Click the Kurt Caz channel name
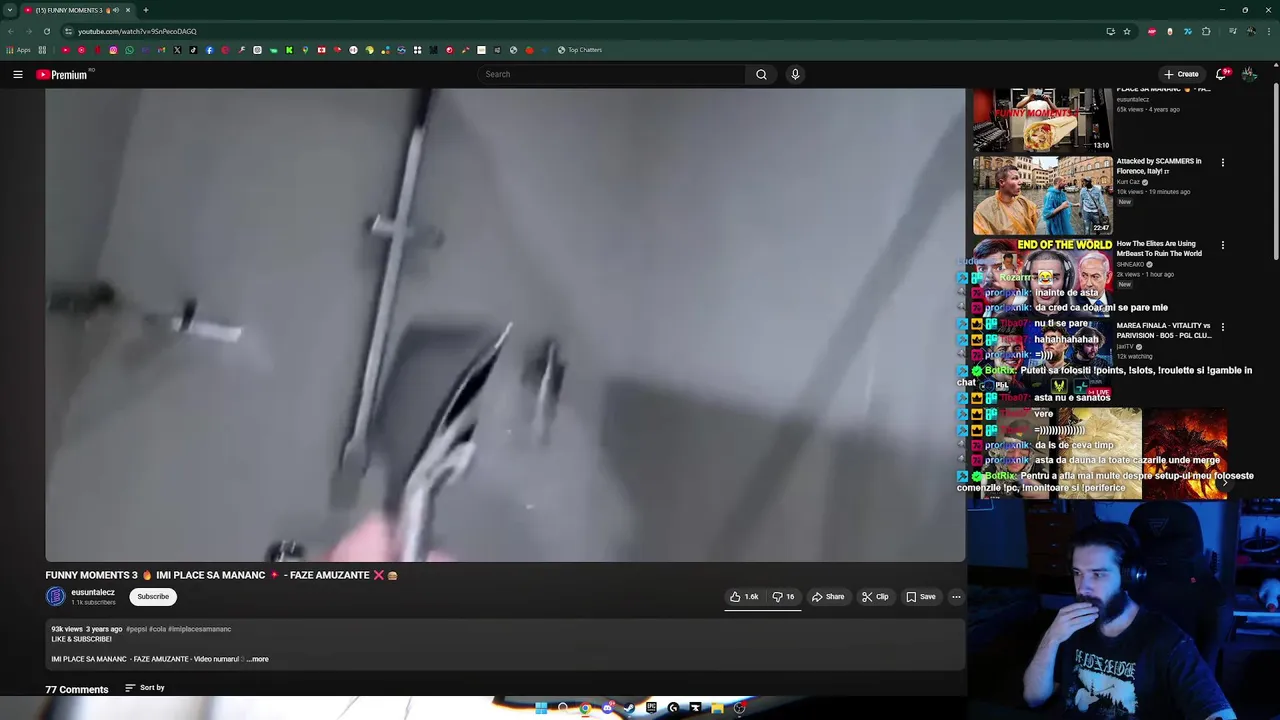1280x720 pixels. (x=1128, y=182)
